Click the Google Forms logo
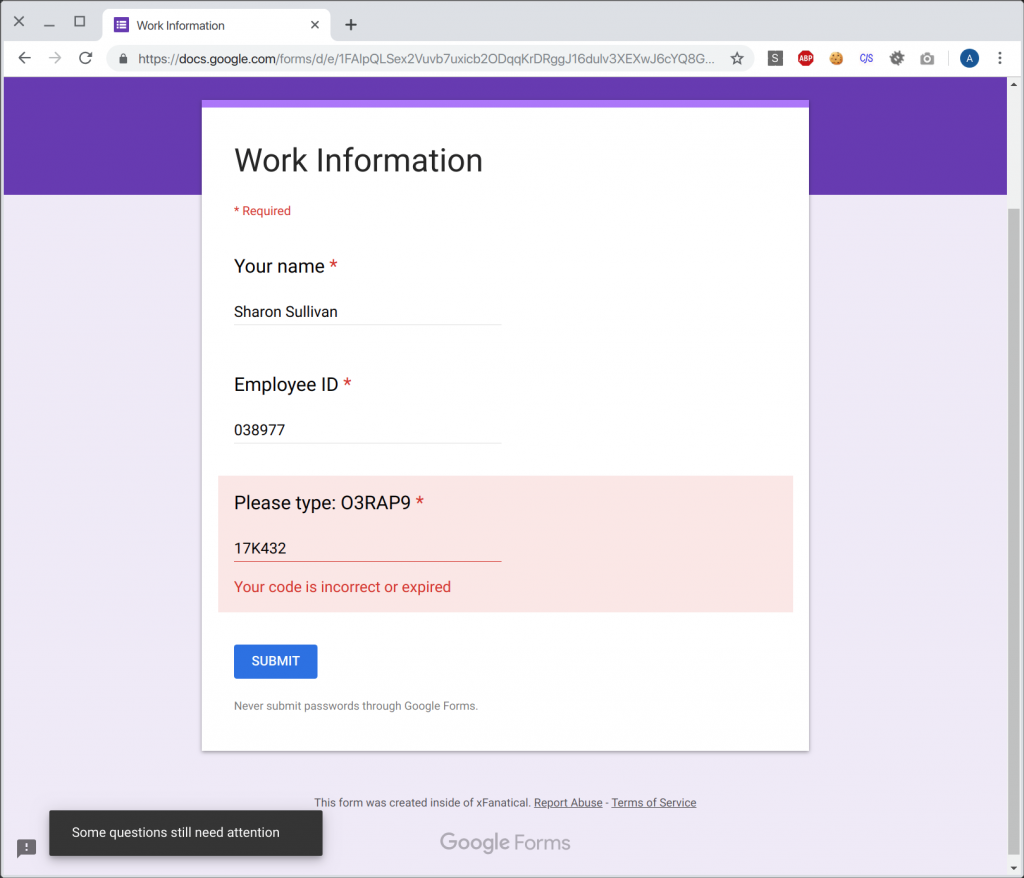This screenshot has height=878, width=1024. pyautogui.click(x=505, y=842)
